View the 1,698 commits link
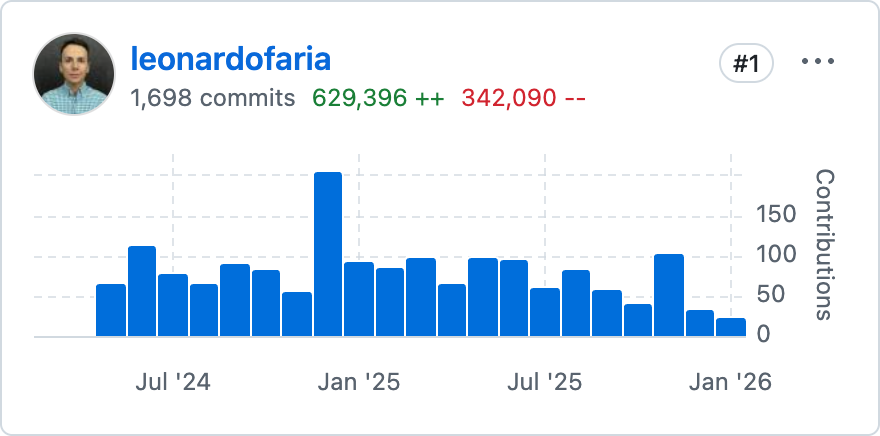Image resolution: width=880 pixels, height=436 pixels. pos(212,98)
